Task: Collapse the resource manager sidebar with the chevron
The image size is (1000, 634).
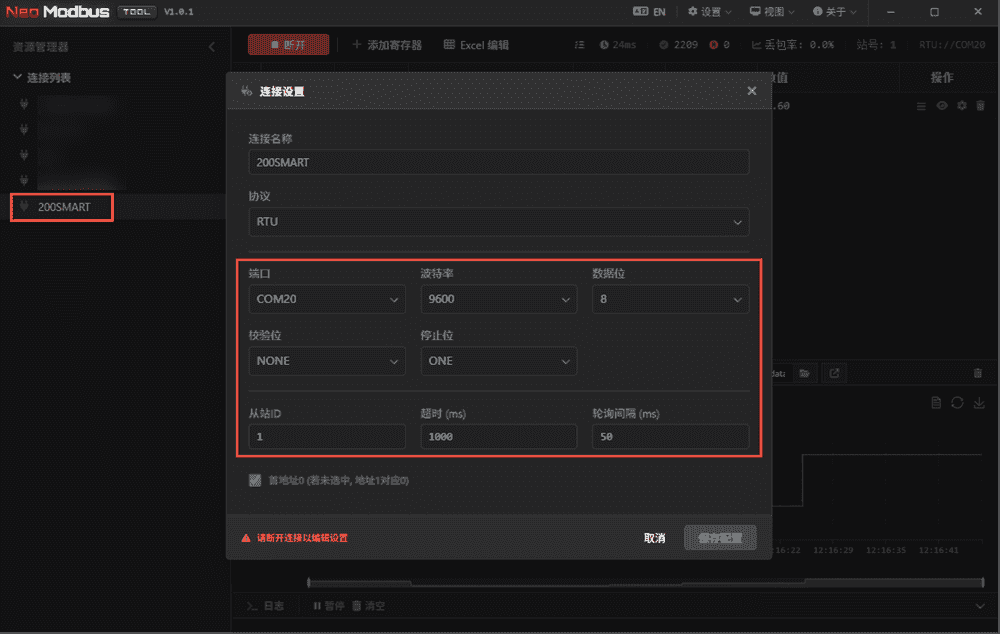Action: point(211,47)
